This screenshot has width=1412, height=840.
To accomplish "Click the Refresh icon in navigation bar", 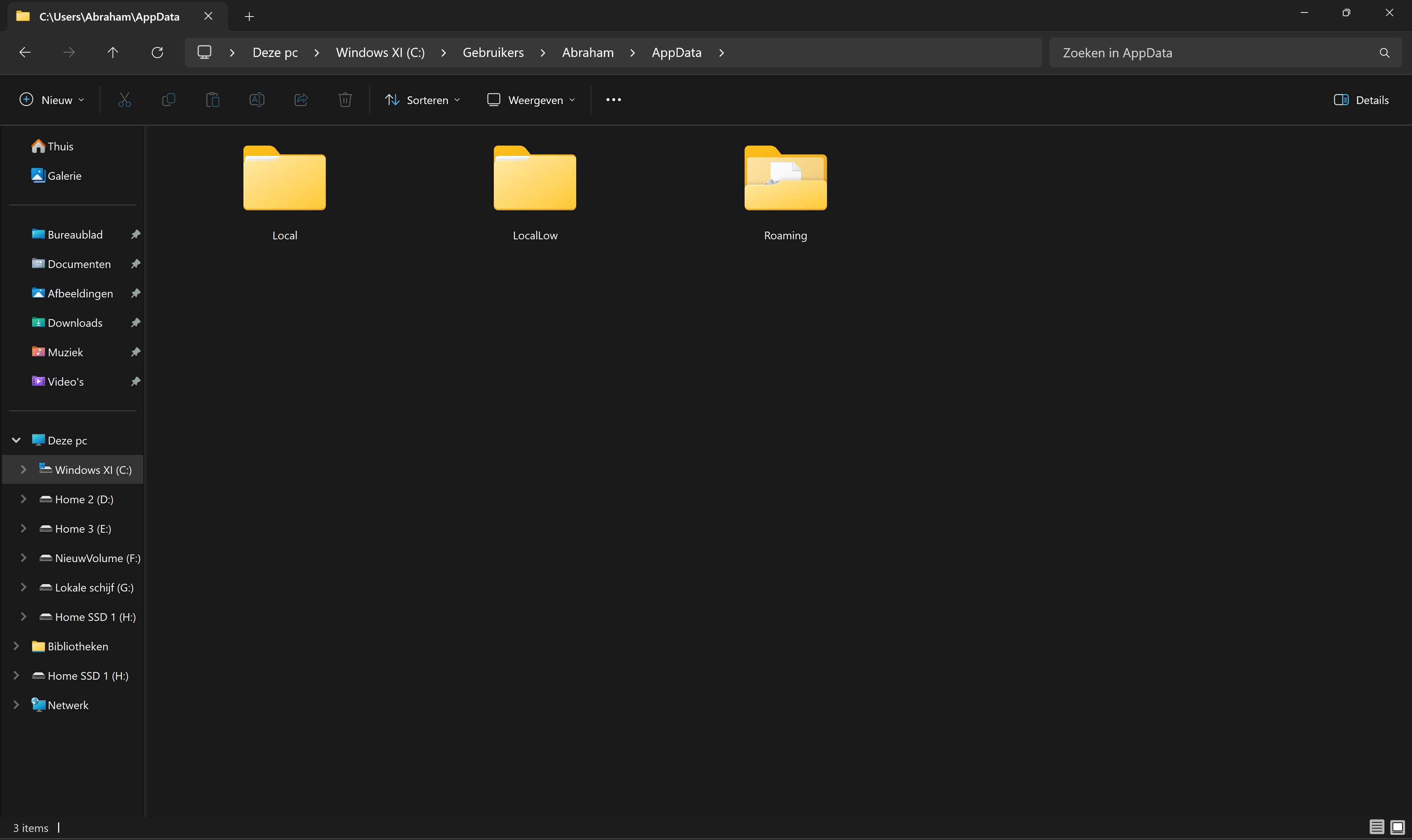I will 157,53.
